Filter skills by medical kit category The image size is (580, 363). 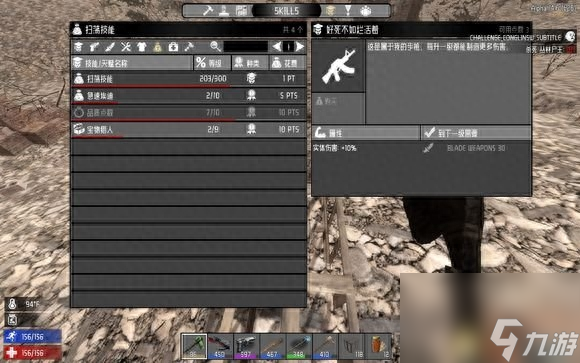[x=173, y=47]
